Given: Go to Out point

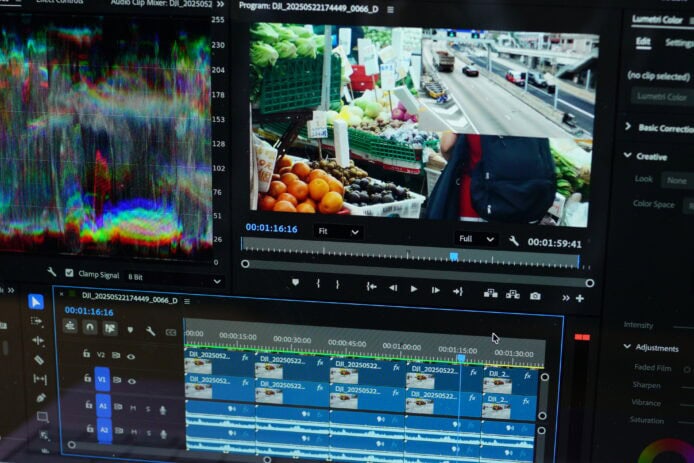Looking at the screenshot, I should click(x=458, y=291).
